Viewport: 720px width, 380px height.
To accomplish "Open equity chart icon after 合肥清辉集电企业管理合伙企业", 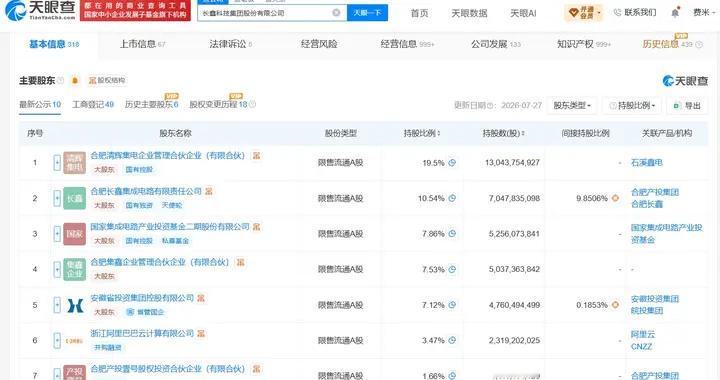I will click(256, 156).
